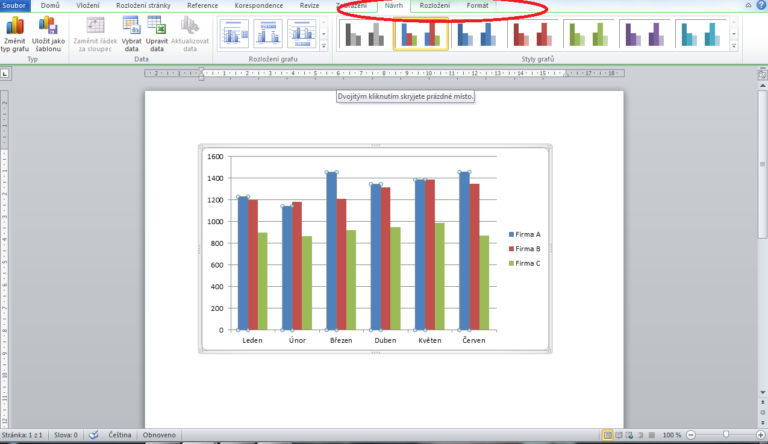The image size is (768, 444).
Task: Apply the all-blue chart style
Action: 475,35
